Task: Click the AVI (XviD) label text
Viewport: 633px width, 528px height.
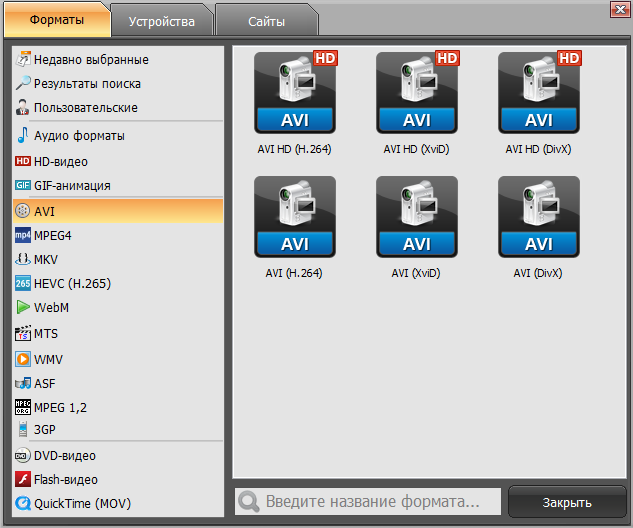Action: click(416, 273)
